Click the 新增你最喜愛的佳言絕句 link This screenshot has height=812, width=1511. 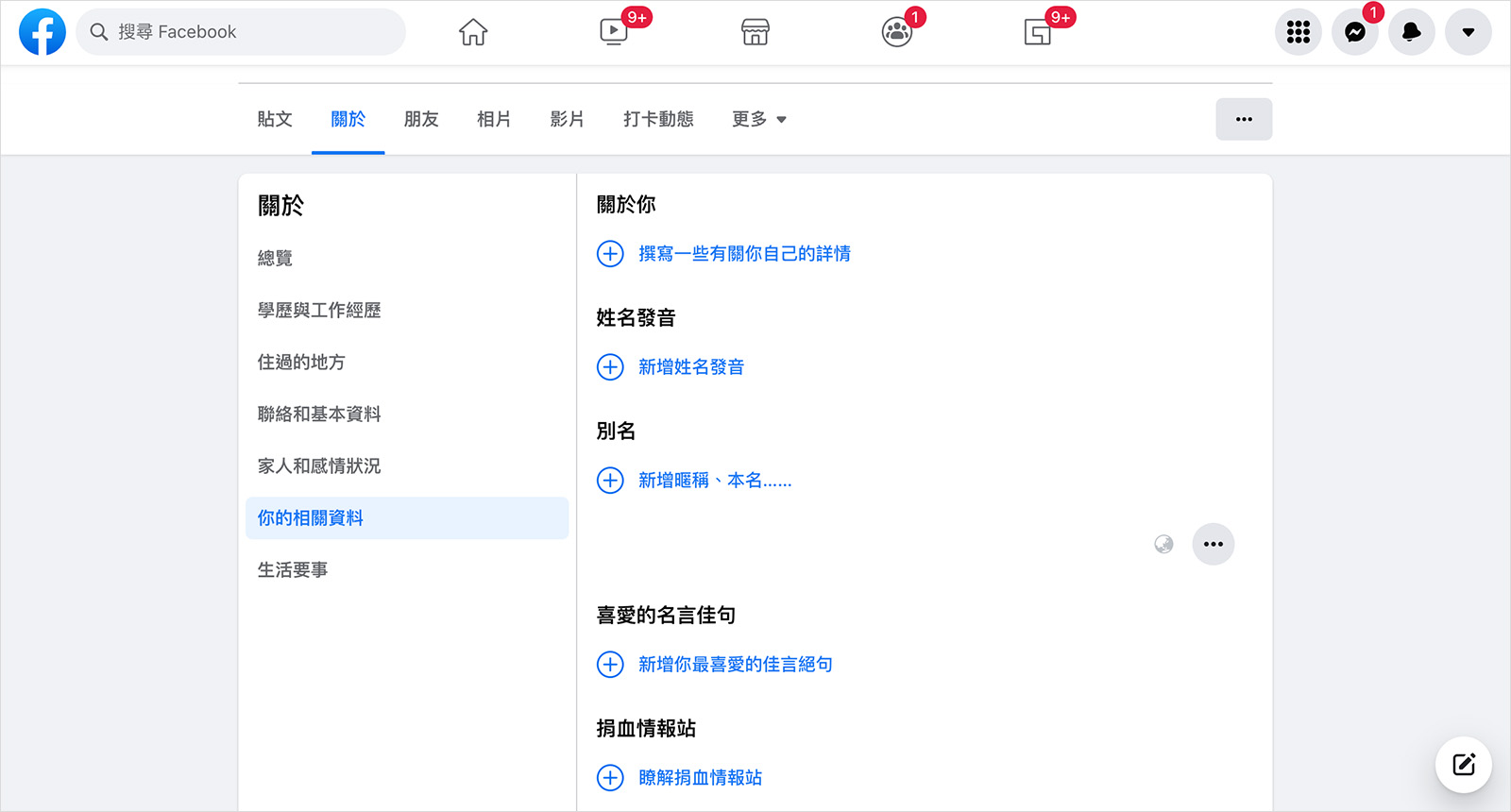coord(736,664)
